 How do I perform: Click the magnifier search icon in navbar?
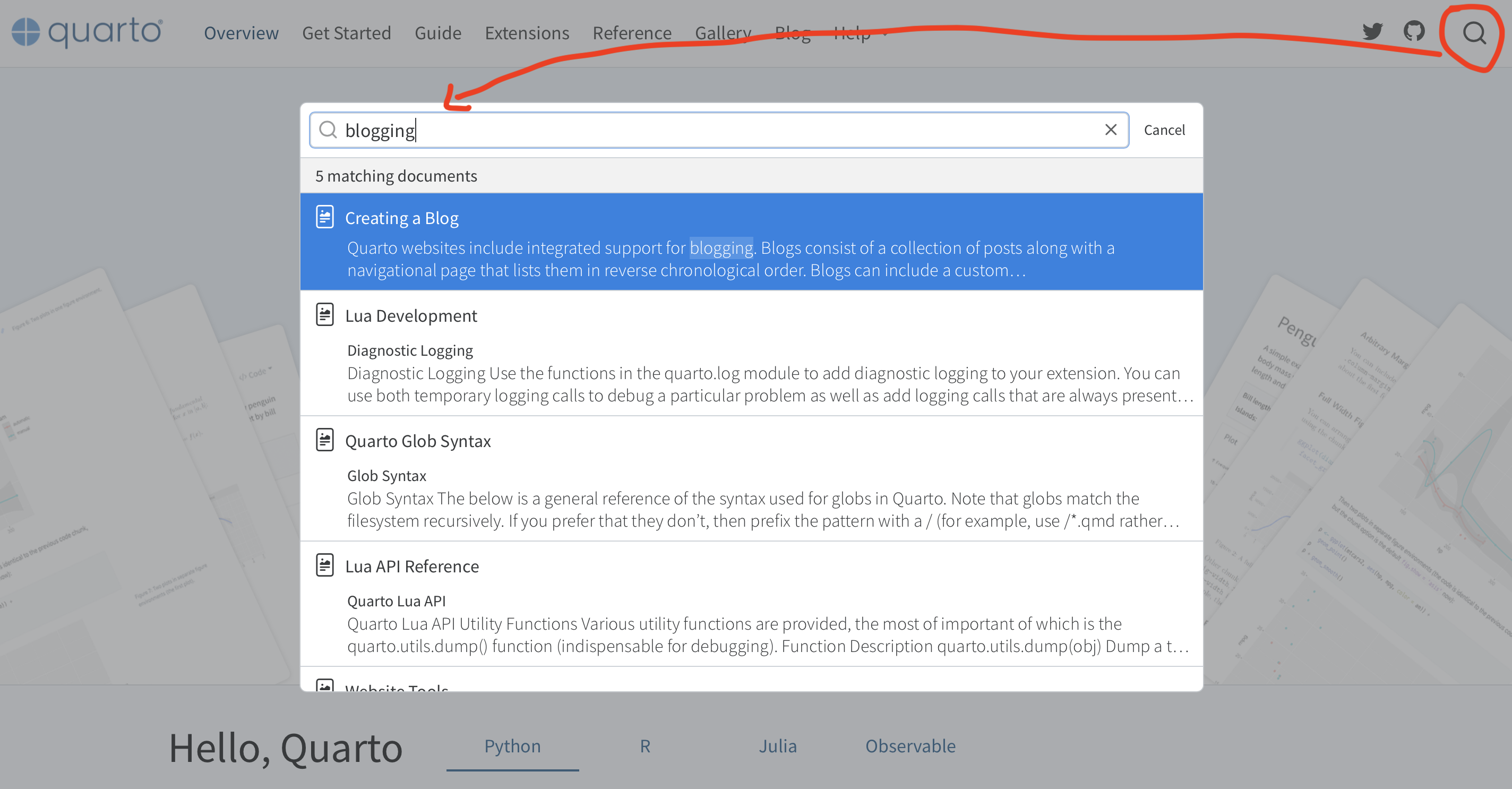pos(1474,33)
